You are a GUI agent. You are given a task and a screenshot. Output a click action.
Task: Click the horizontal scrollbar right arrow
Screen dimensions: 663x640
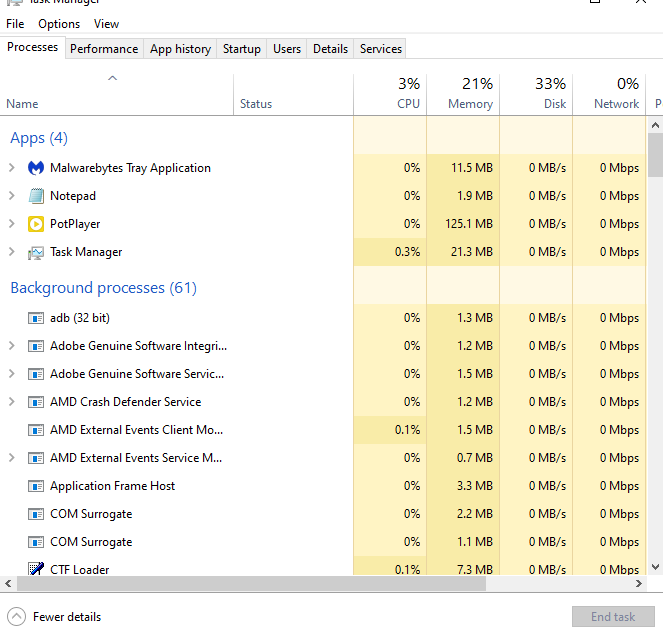coord(638,584)
